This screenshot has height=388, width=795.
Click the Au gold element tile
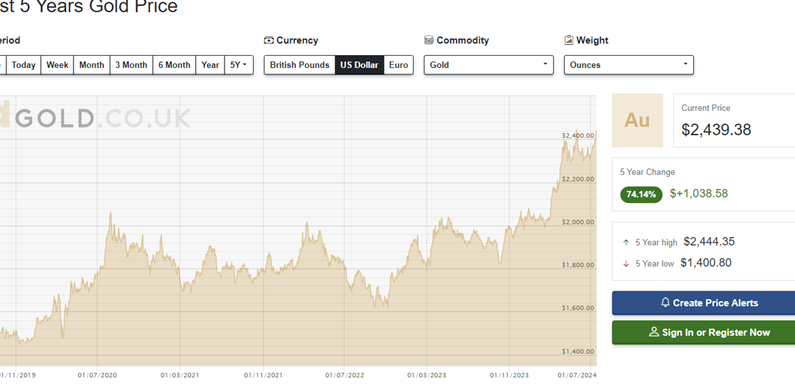tap(637, 120)
